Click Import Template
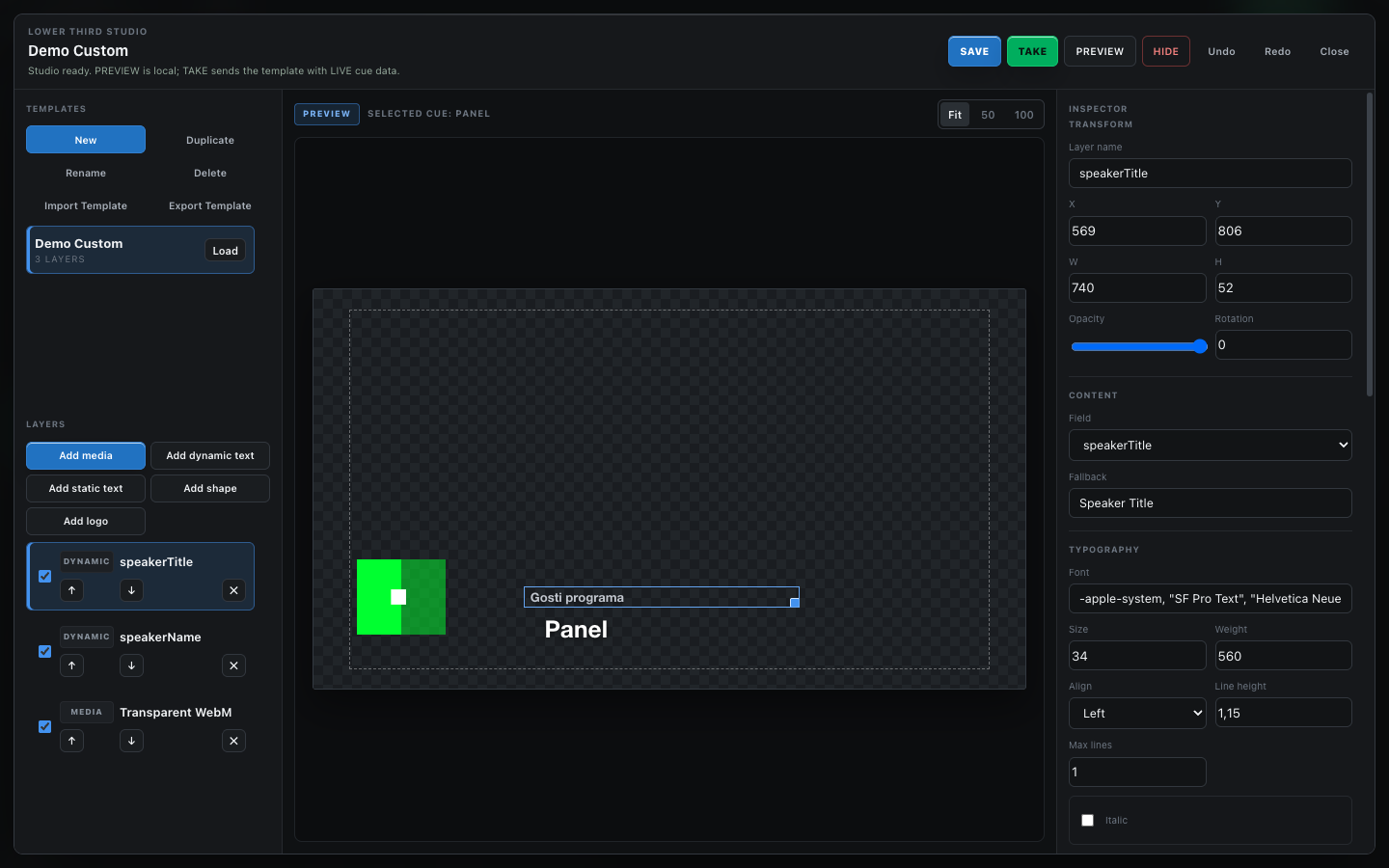 tap(86, 205)
